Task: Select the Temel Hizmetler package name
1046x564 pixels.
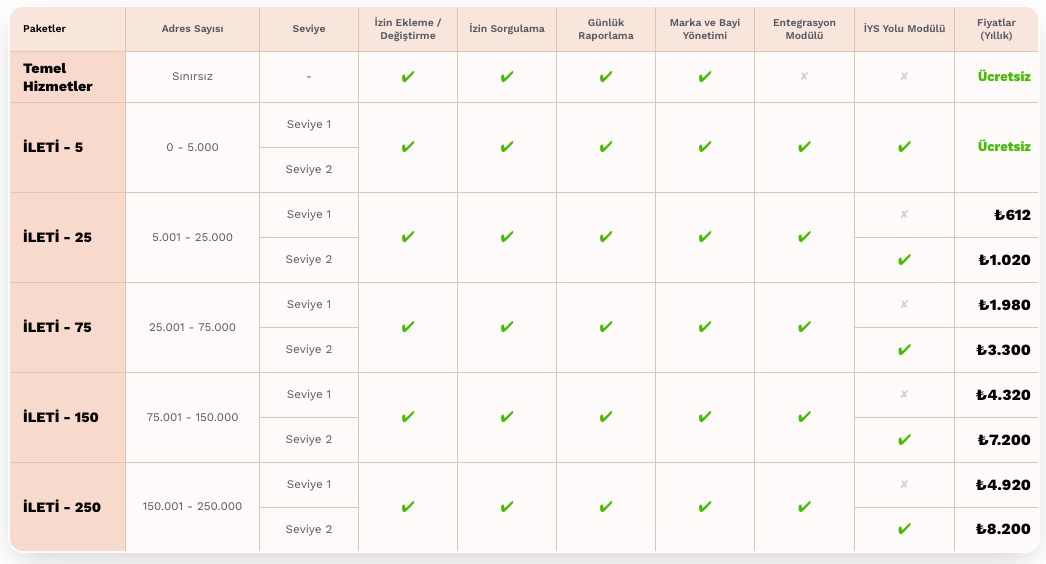Action: pyautogui.click(x=58, y=77)
